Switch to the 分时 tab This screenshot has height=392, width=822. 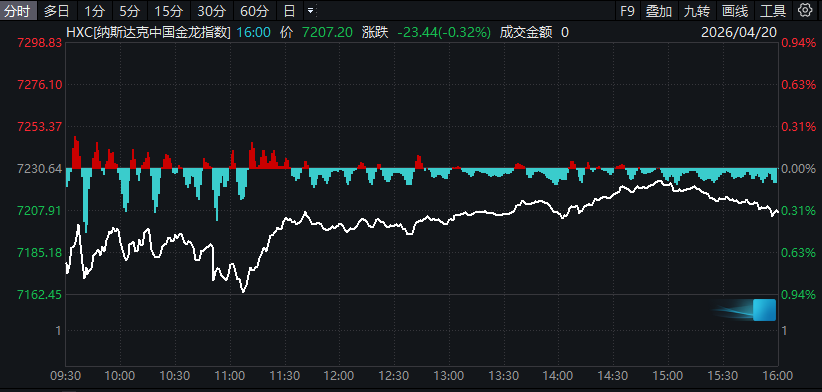pos(18,10)
